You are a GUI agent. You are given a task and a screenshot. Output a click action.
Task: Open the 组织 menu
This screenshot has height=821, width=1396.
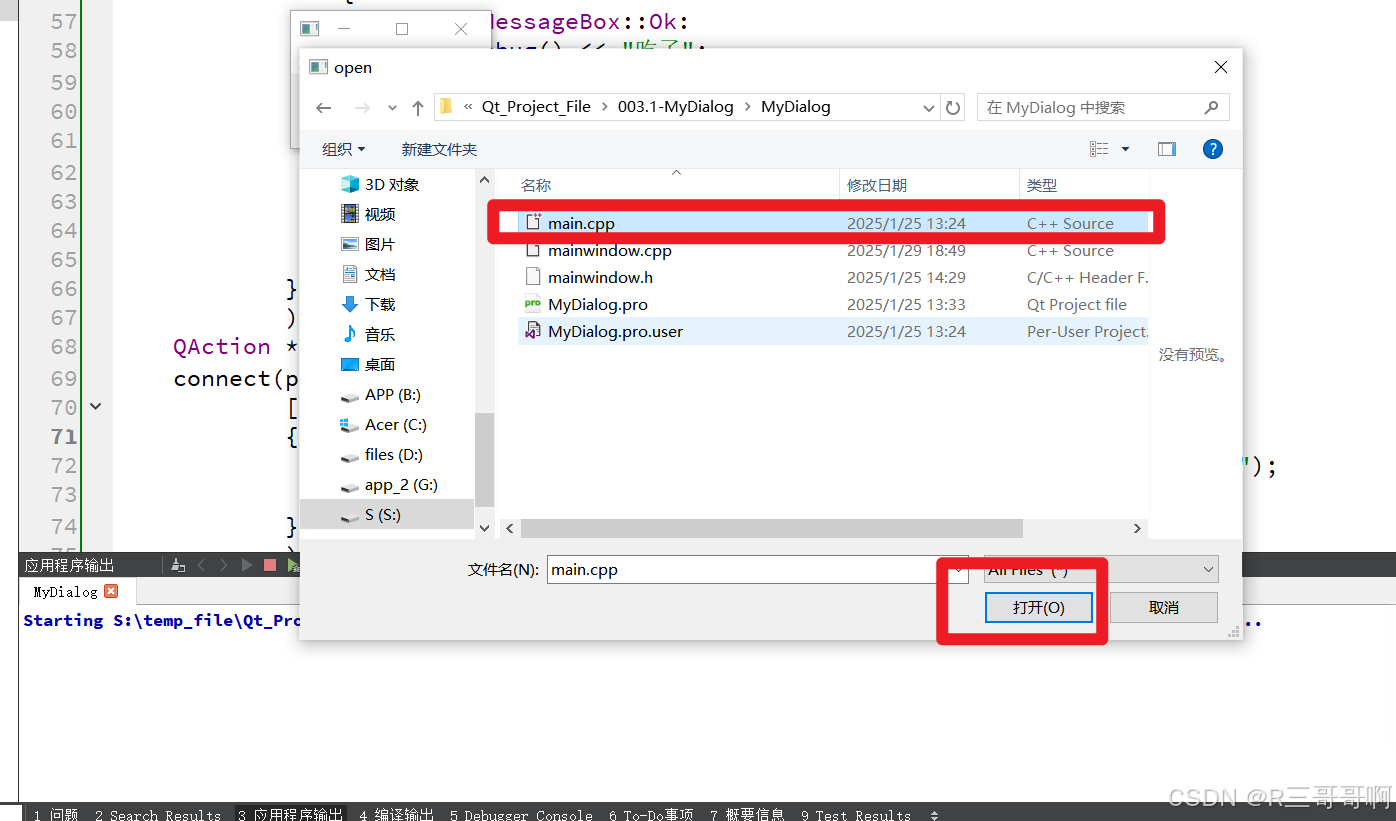coord(343,149)
